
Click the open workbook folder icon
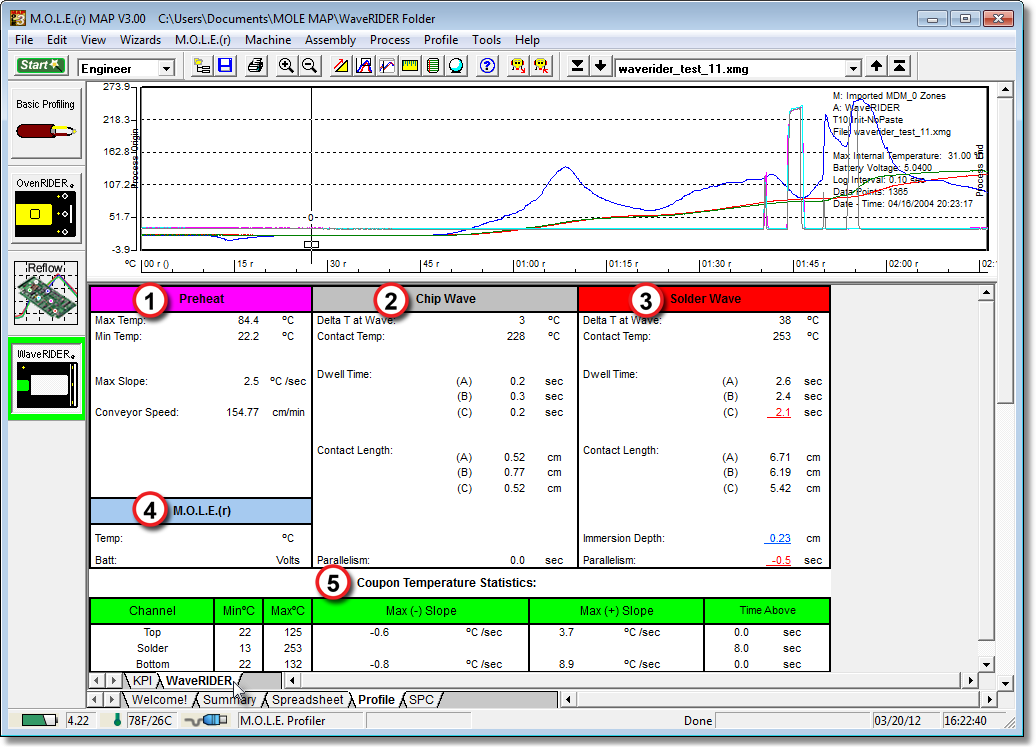(x=202, y=66)
